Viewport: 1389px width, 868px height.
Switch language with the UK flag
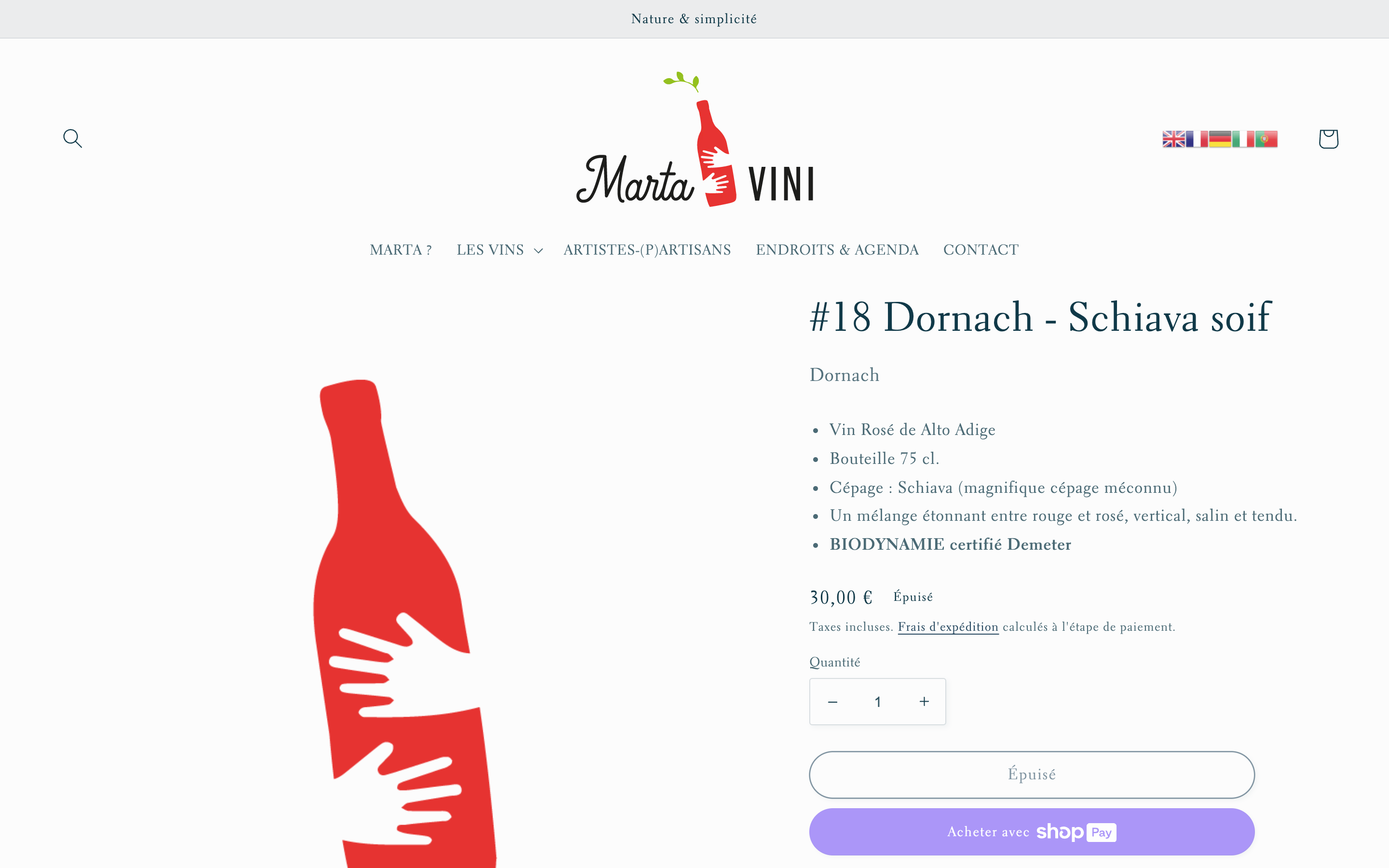pyautogui.click(x=1174, y=139)
